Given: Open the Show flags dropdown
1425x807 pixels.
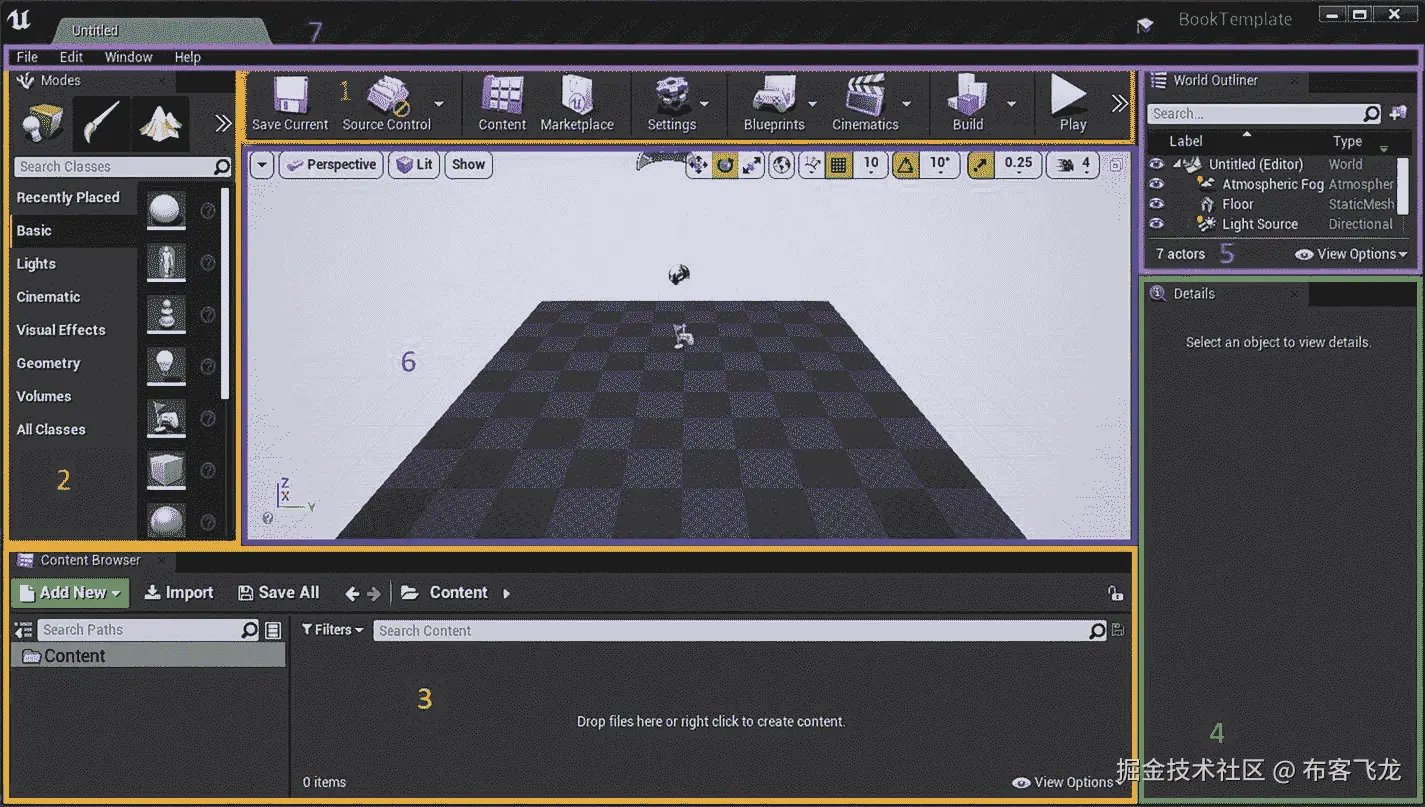Looking at the screenshot, I should [x=468, y=165].
